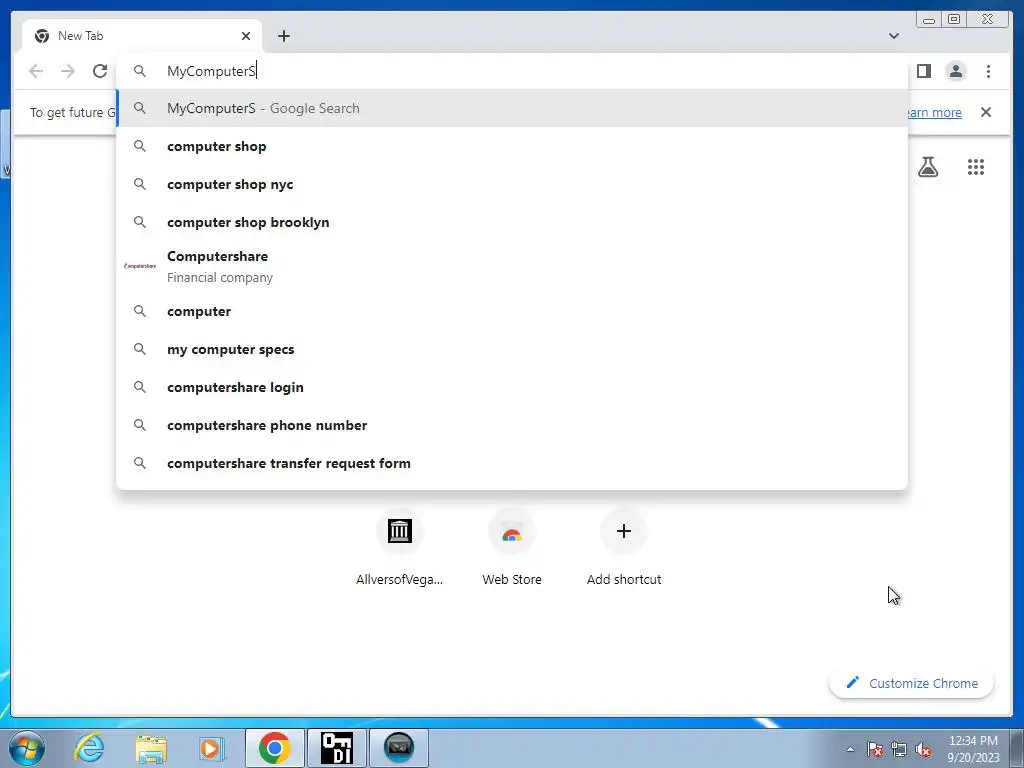This screenshot has width=1024, height=768.
Task: Launch Internet Explorer from taskbar
Action: pos(89,748)
